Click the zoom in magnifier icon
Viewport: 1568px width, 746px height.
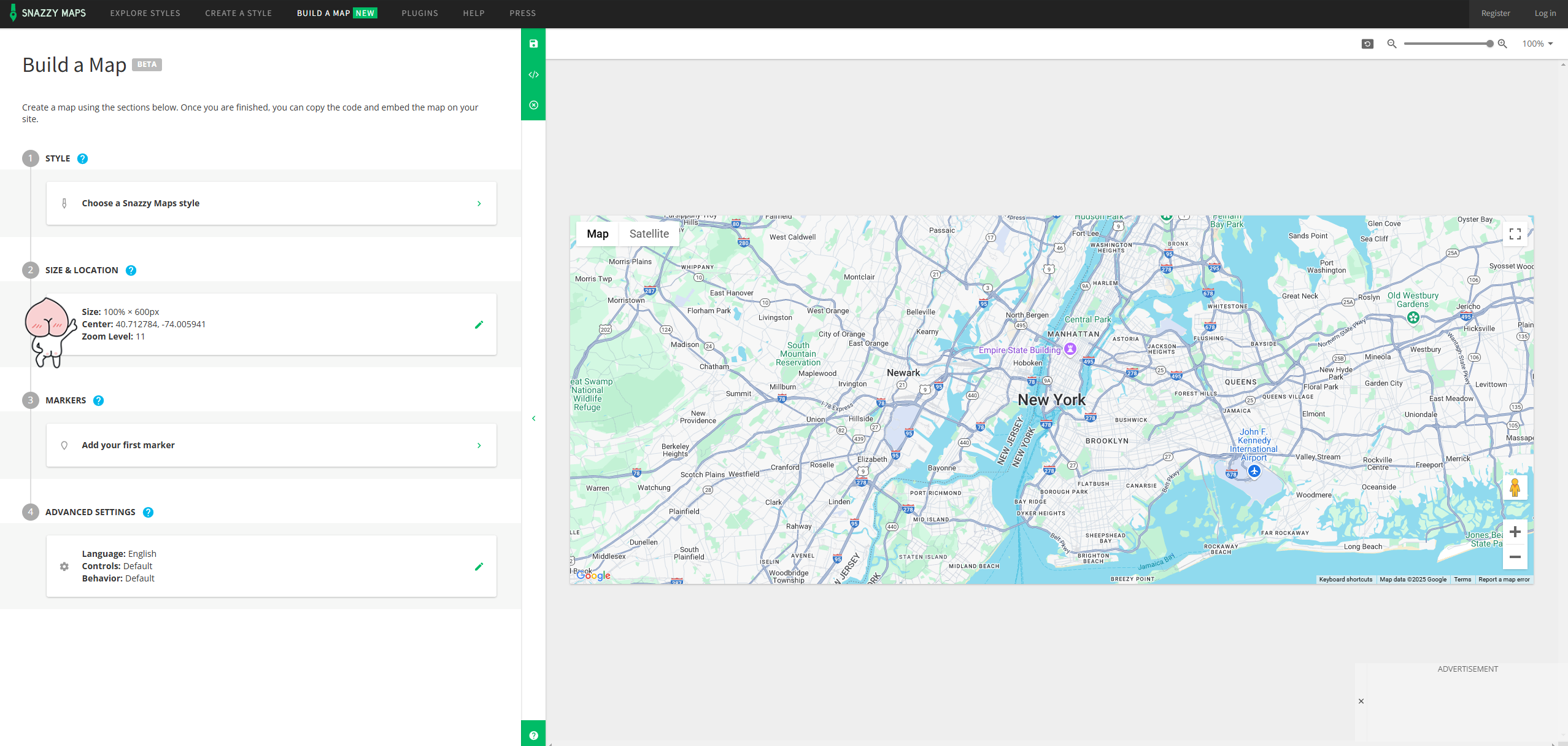pos(1502,44)
